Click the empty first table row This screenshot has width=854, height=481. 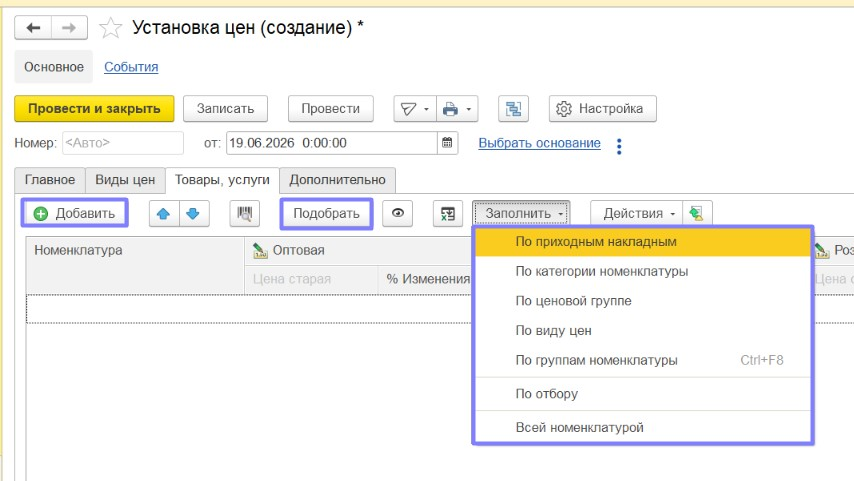click(x=249, y=309)
